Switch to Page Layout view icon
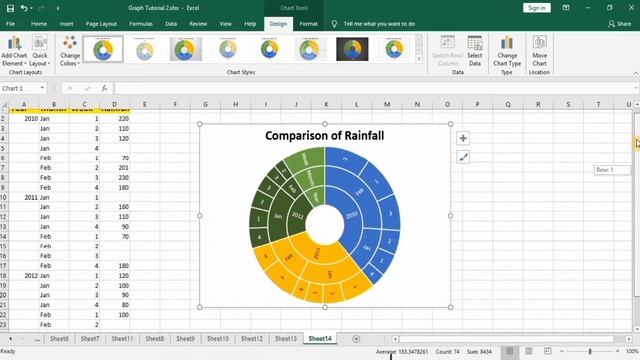Image resolution: width=640 pixels, height=360 pixels. [x=529, y=351]
